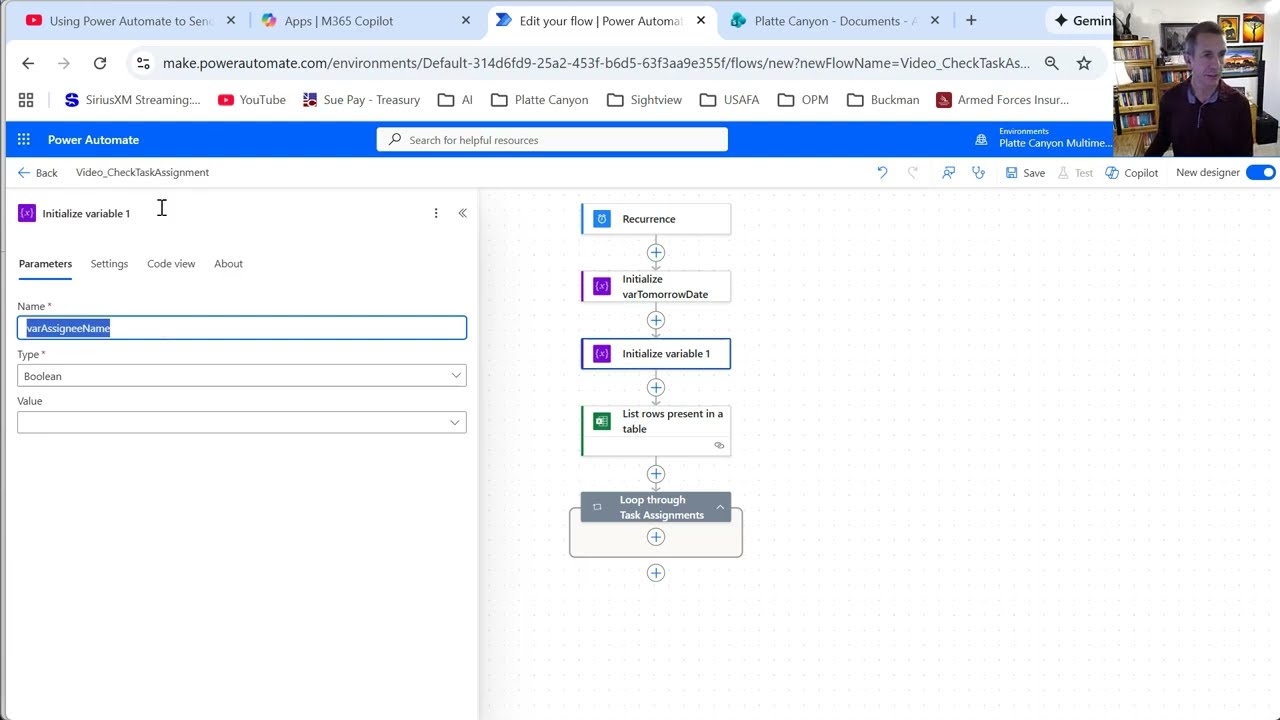Select List rows present in a table action
The width and height of the screenshot is (1280, 720).
coord(656,430)
